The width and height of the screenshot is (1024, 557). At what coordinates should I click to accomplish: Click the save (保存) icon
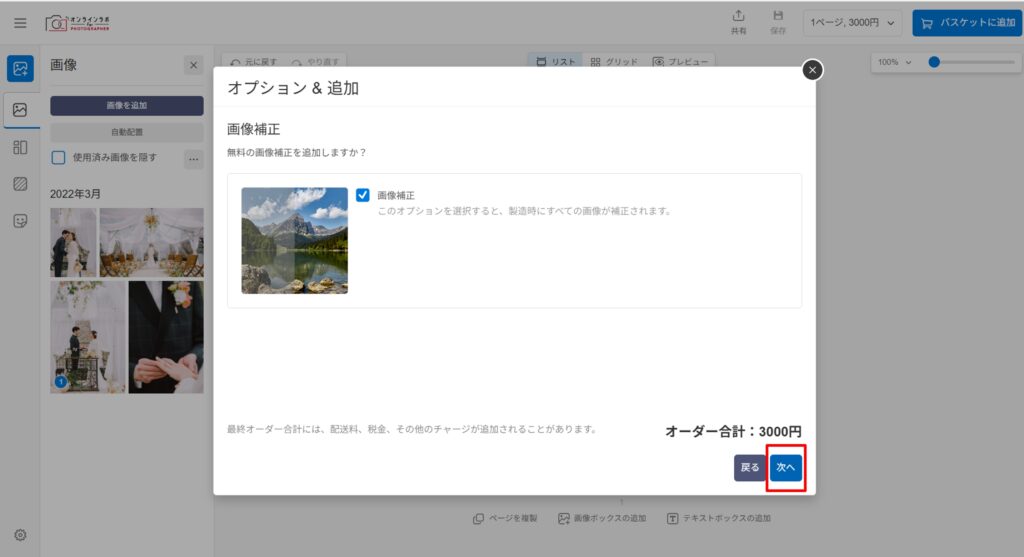(x=778, y=22)
